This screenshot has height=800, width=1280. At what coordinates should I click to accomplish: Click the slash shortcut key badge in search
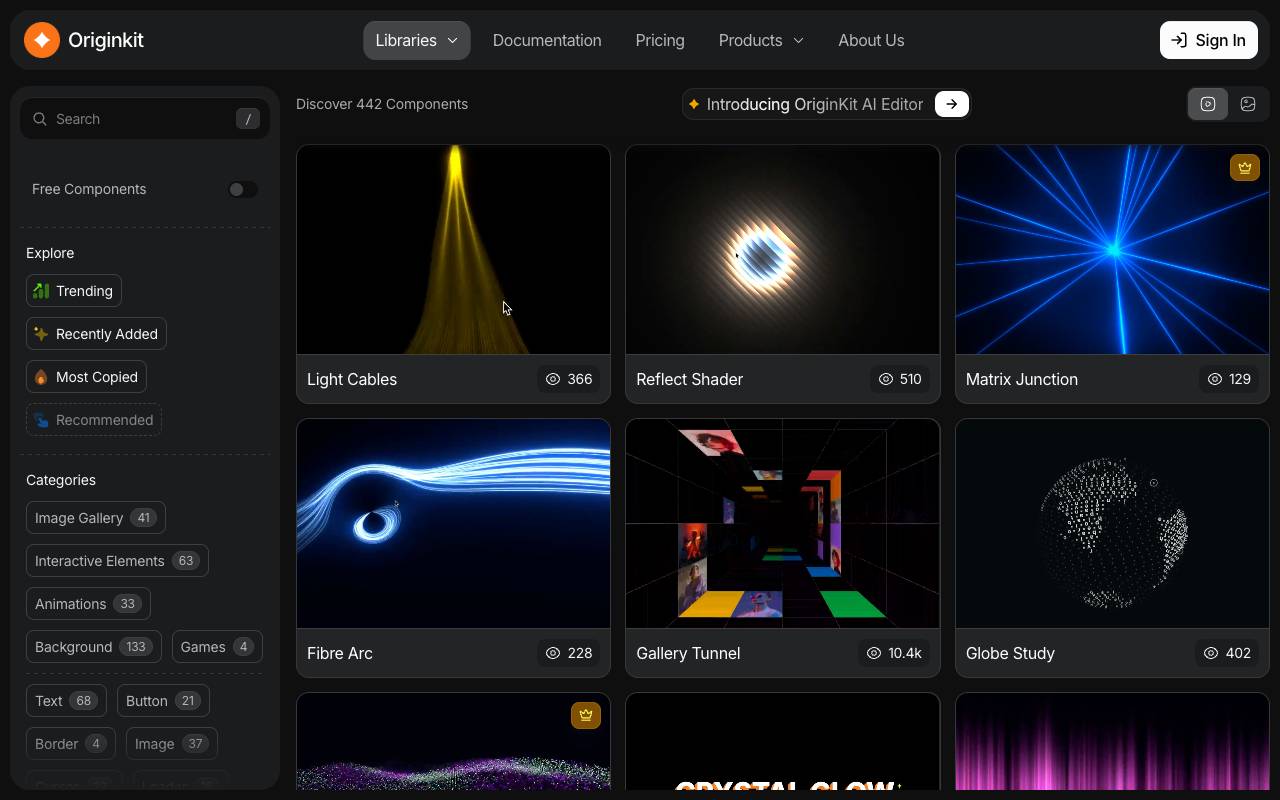point(248,119)
